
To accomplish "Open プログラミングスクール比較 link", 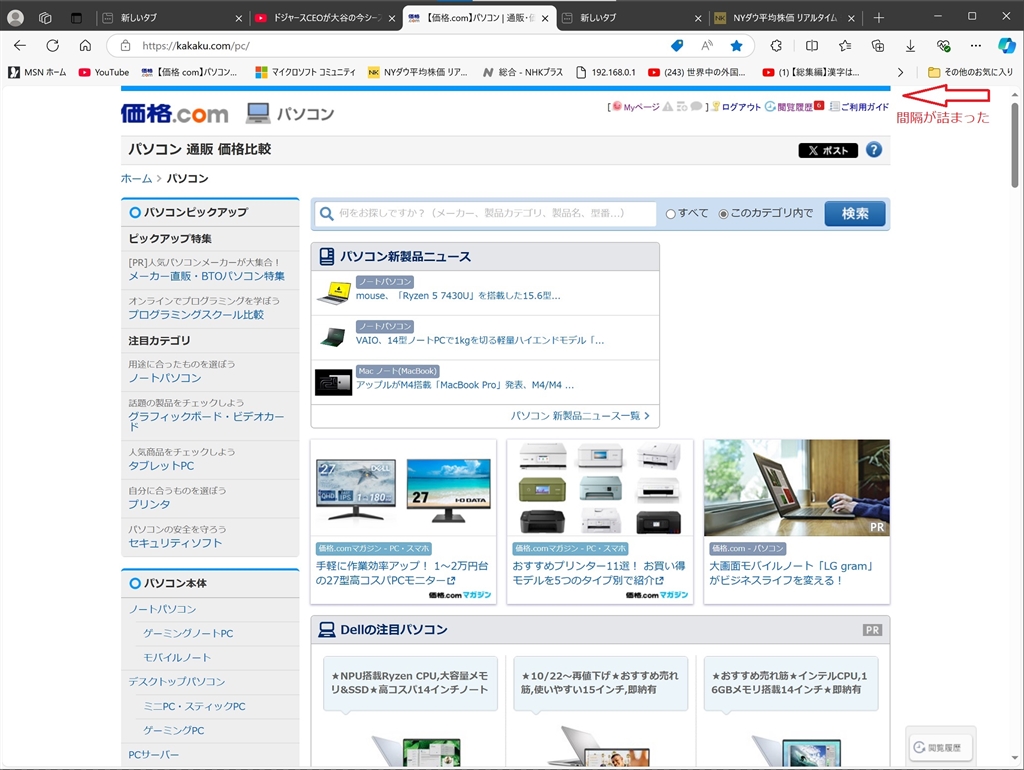I will 196,315.
